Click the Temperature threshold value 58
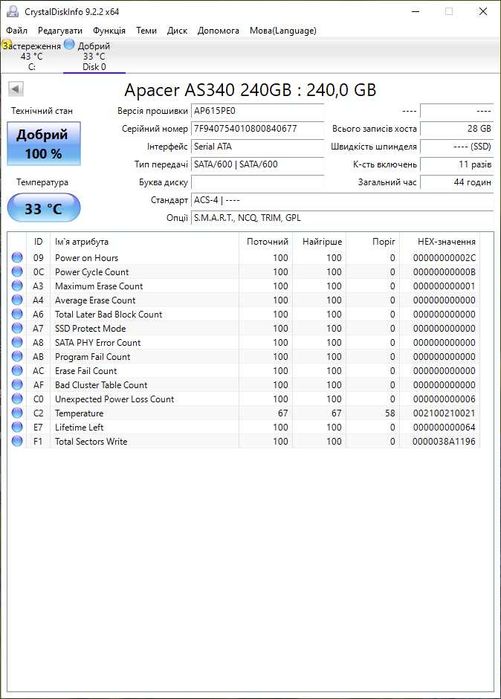 click(x=390, y=413)
